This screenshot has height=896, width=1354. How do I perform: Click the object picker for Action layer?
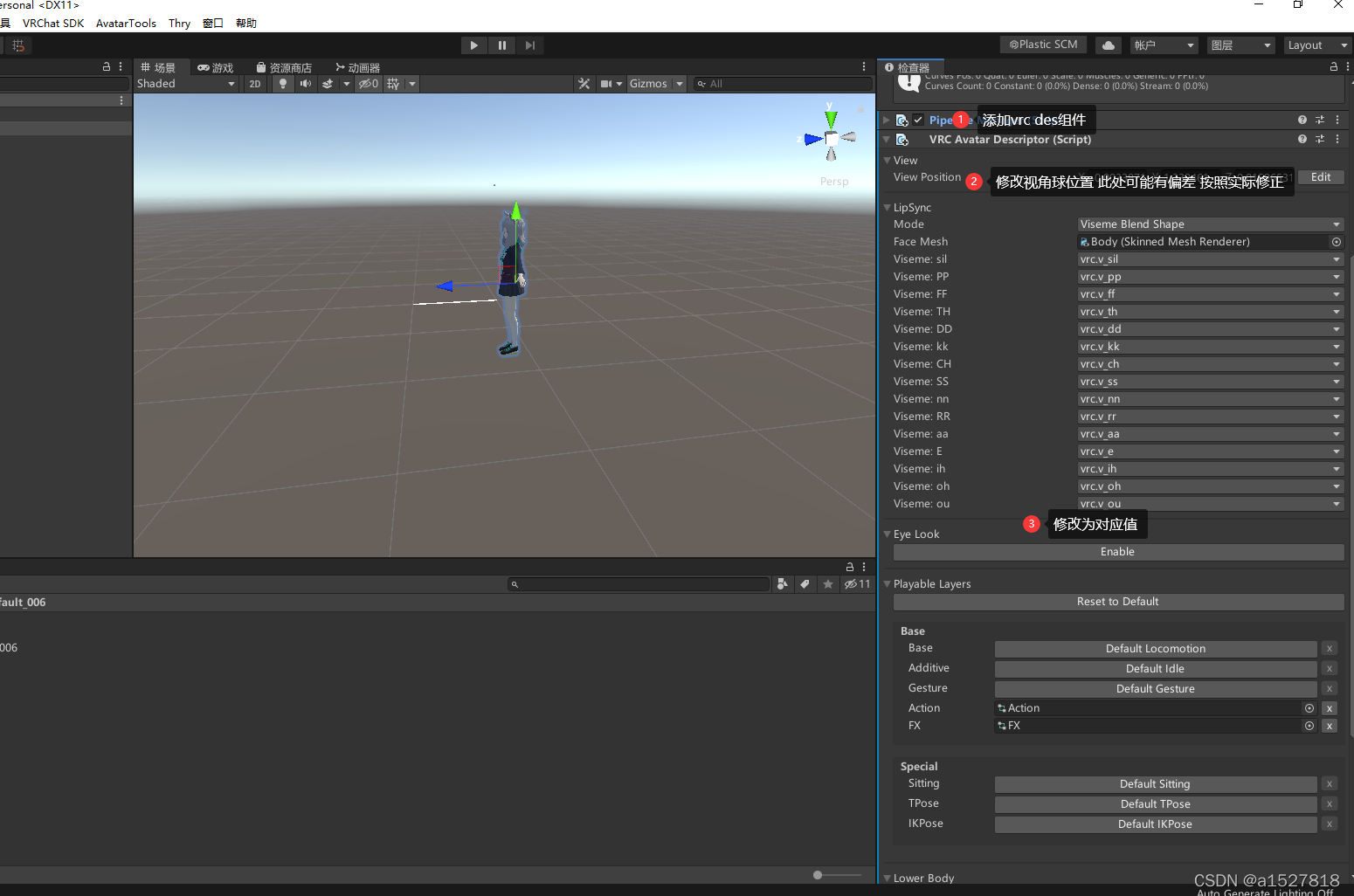pos(1309,708)
